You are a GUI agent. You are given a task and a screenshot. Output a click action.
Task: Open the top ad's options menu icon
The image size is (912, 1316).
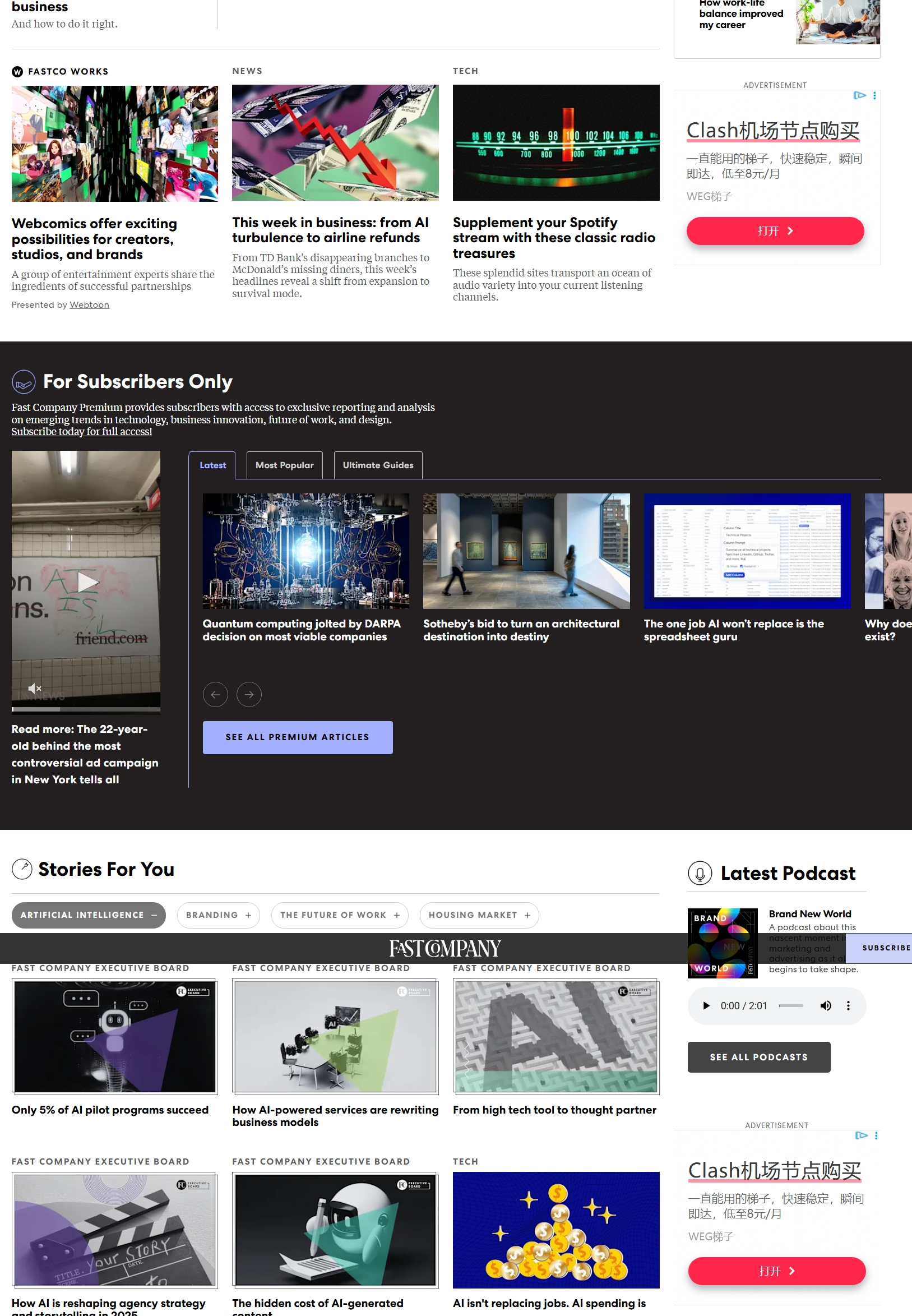click(x=874, y=95)
